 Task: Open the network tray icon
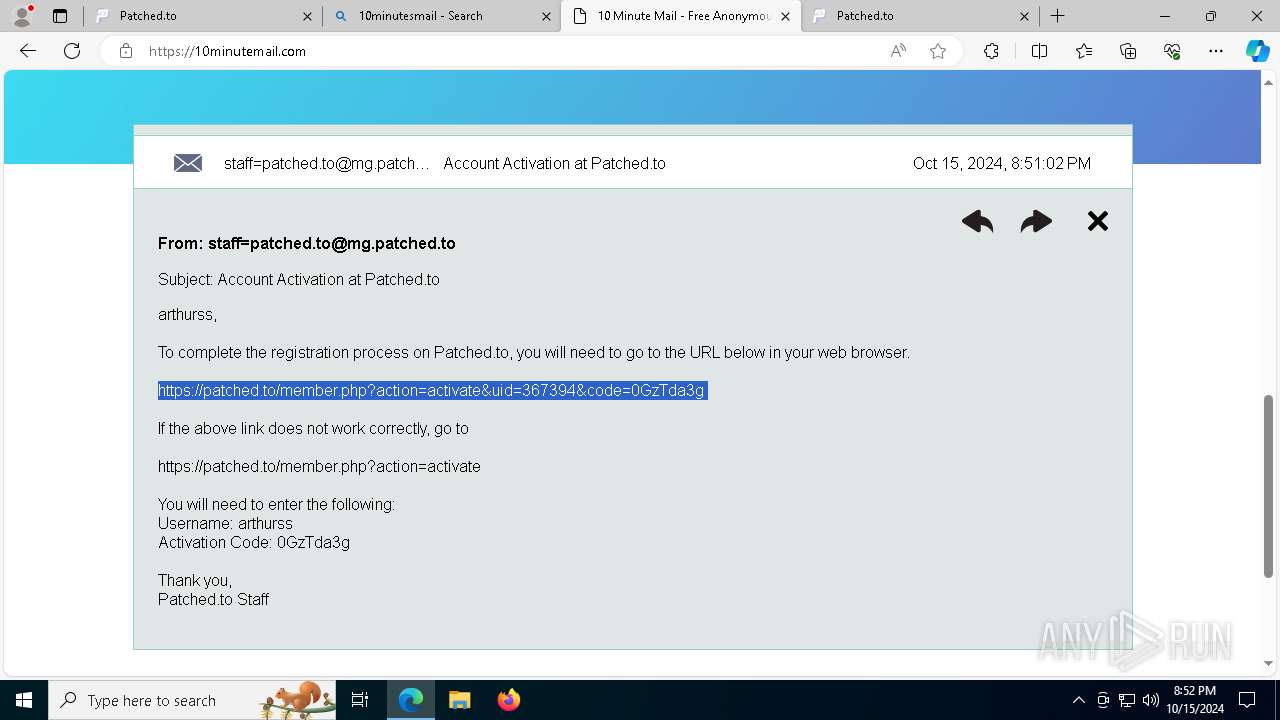point(1127,700)
